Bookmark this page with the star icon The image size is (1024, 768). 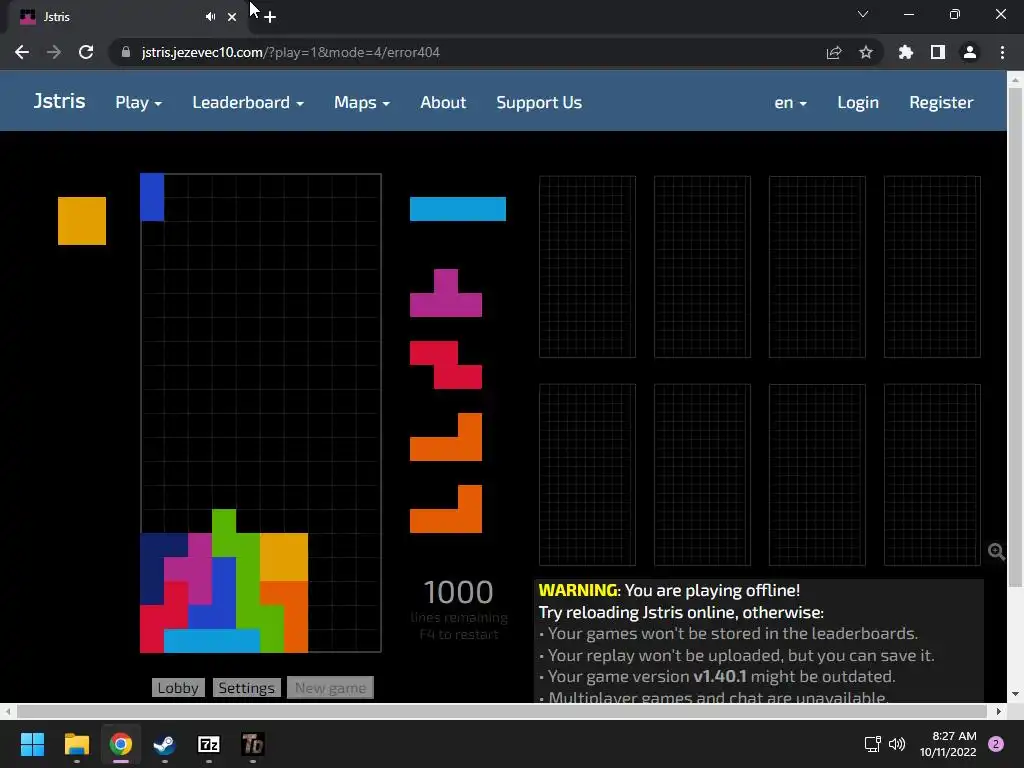866,52
